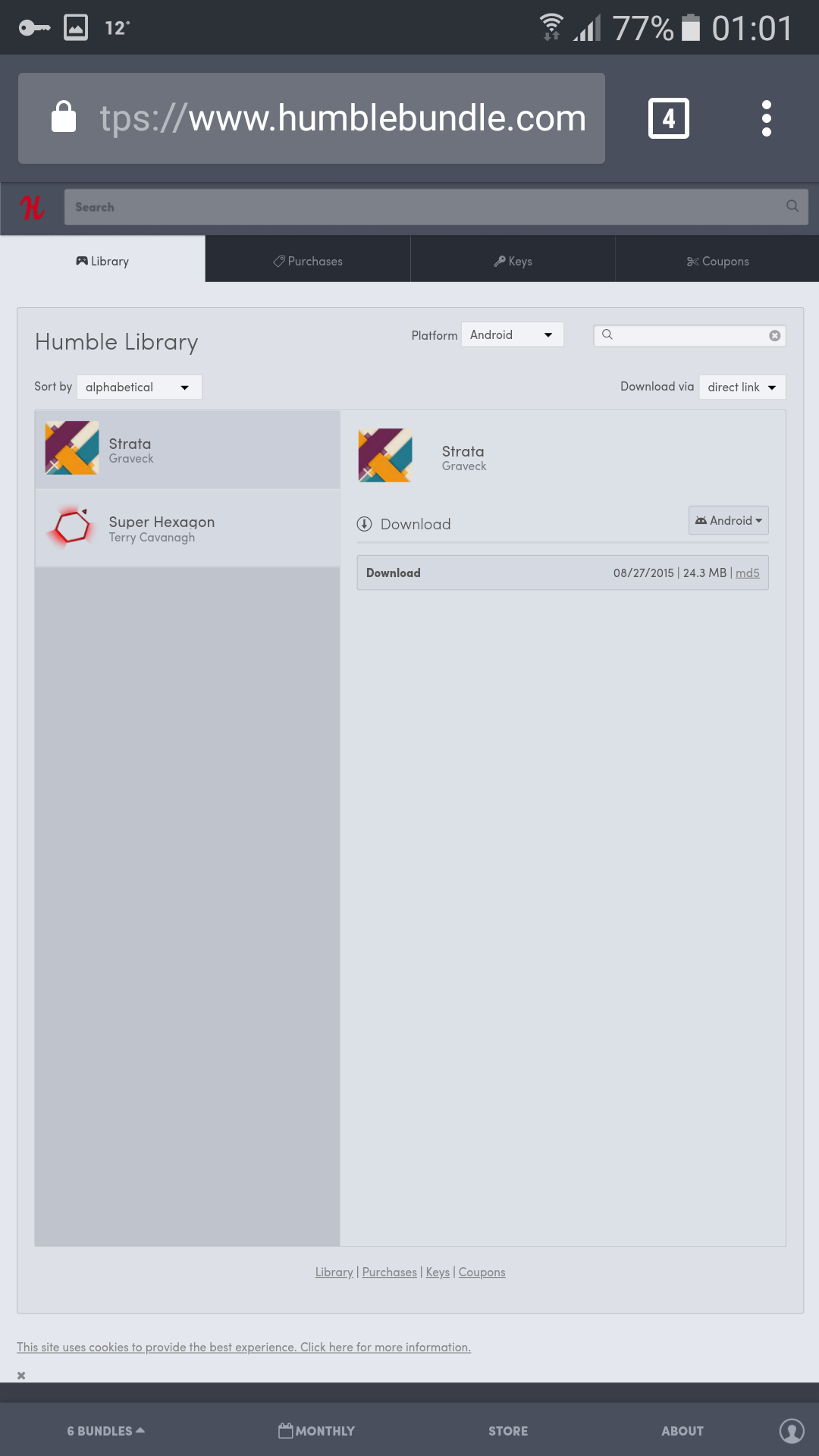Viewport: 819px width, 1456px height.
Task: Dismiss the cookie notice with the X
Action: pos(21,1376)
